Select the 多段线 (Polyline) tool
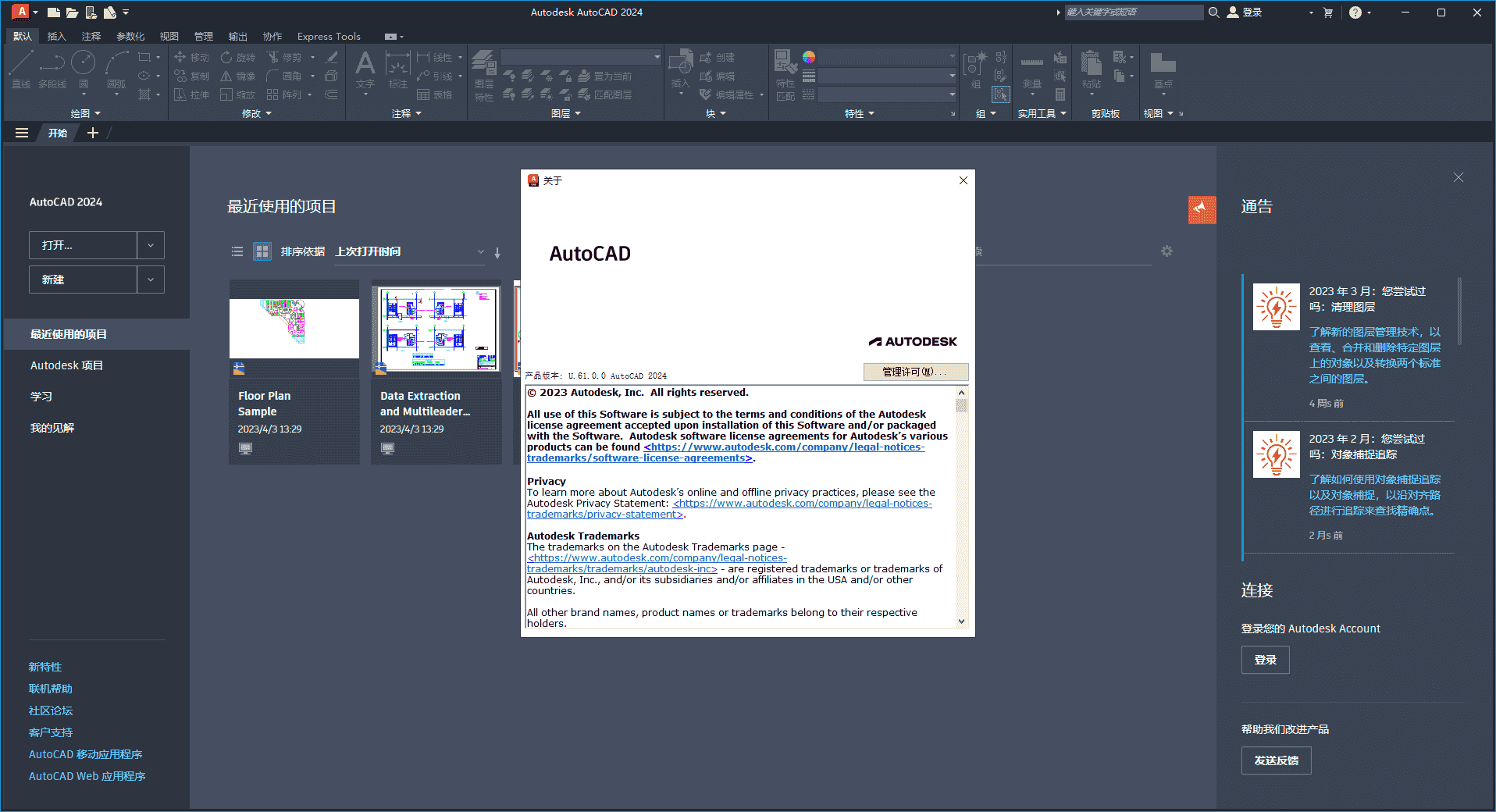Viewport: 1496px width, 812px height. 52,69
